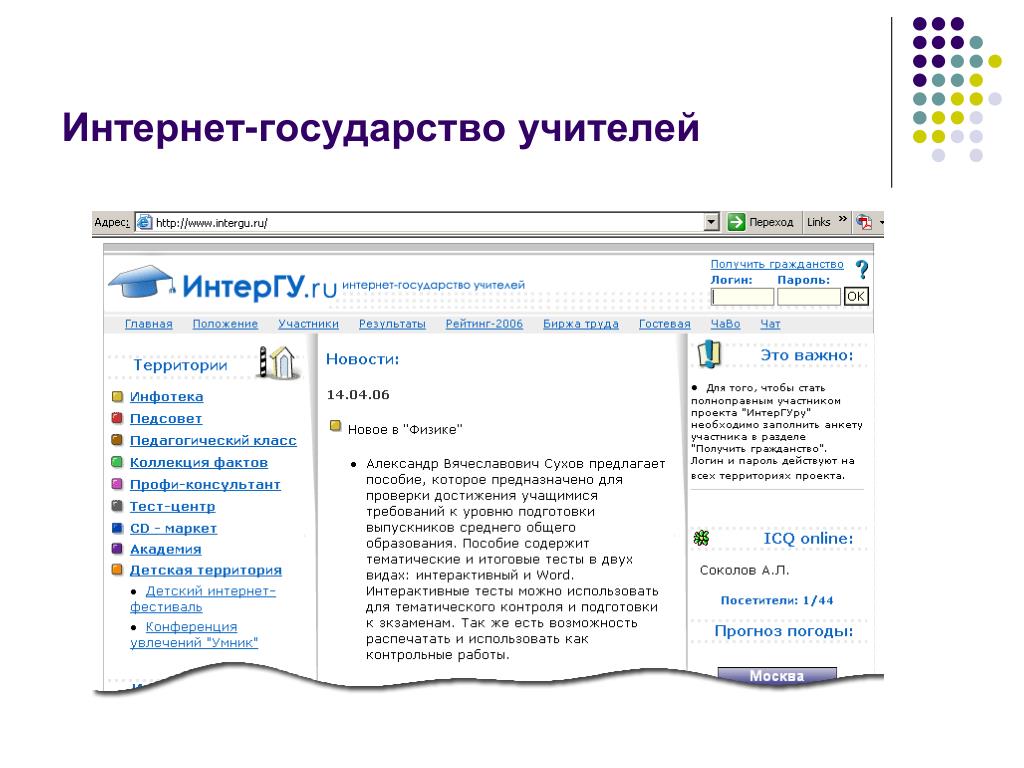Click the orange bullet icon beside Детская территория

click(x=118, y=569)
